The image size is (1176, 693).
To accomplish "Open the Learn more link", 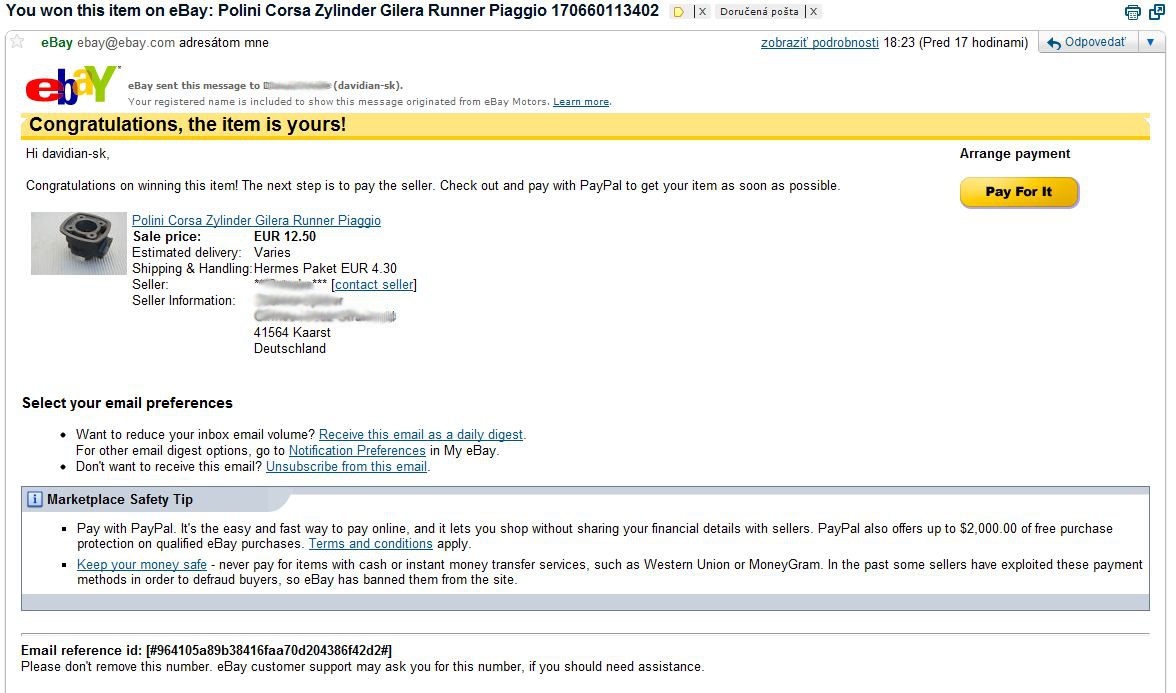I will click(580, 102).
